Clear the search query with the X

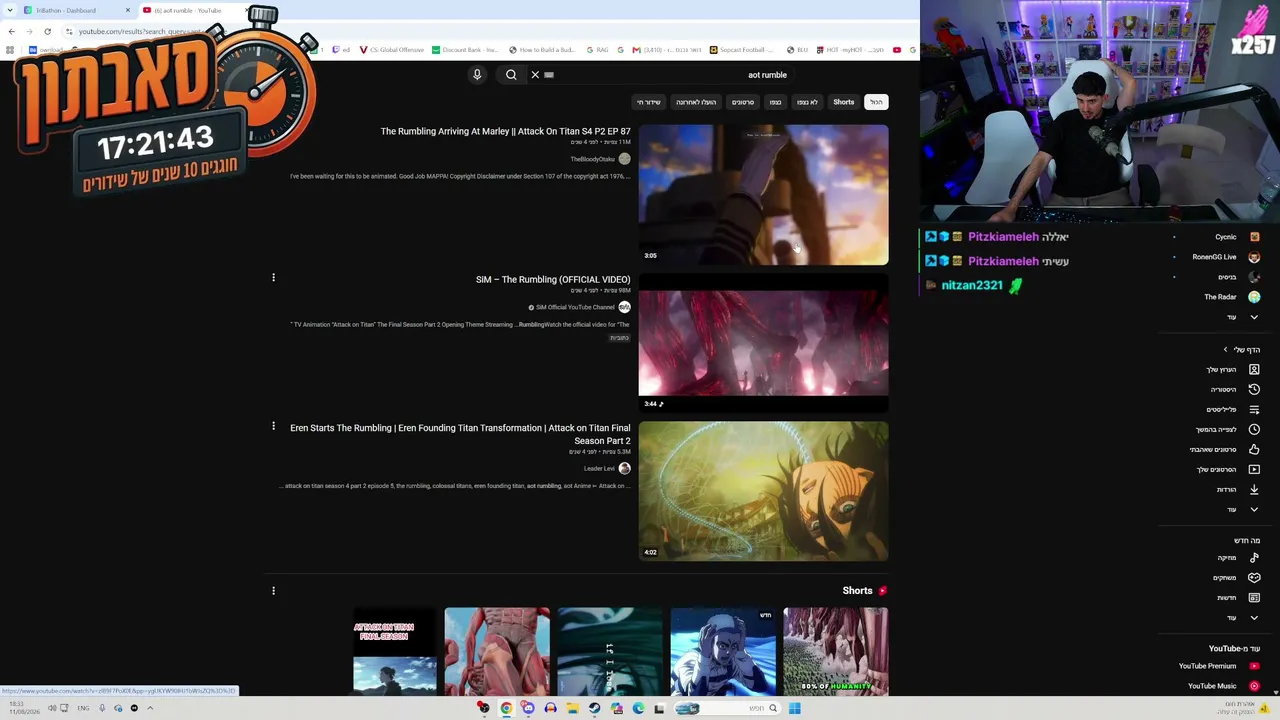click(535, 75)
